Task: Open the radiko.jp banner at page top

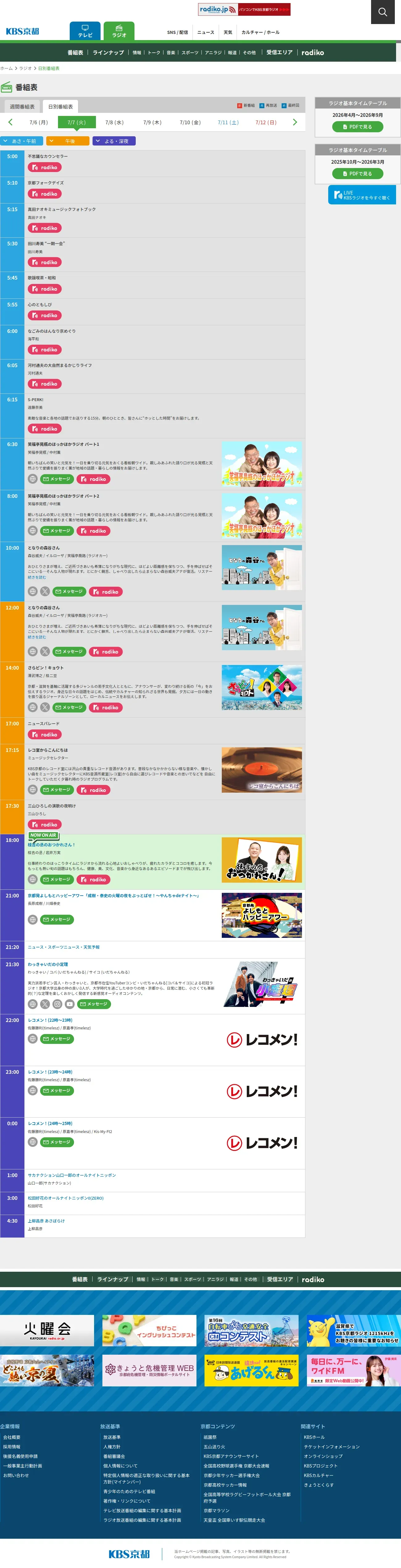Action: tap(244, 9)
